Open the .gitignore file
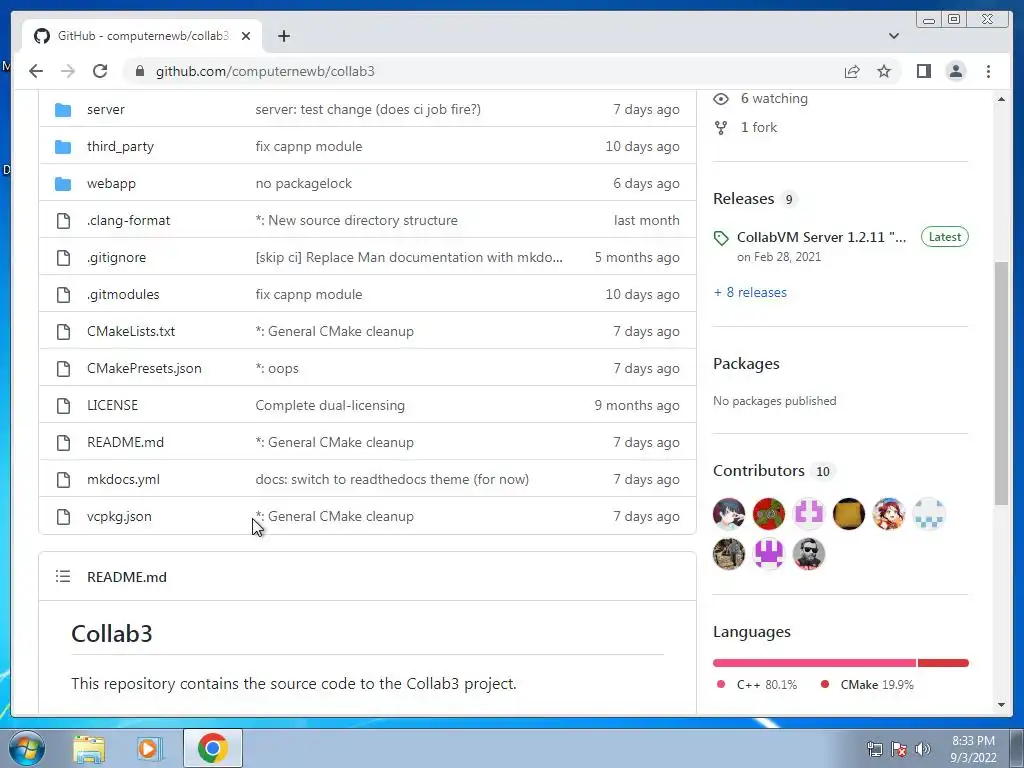The height and width of the screenshot is (768, 1024). point(116,257)
